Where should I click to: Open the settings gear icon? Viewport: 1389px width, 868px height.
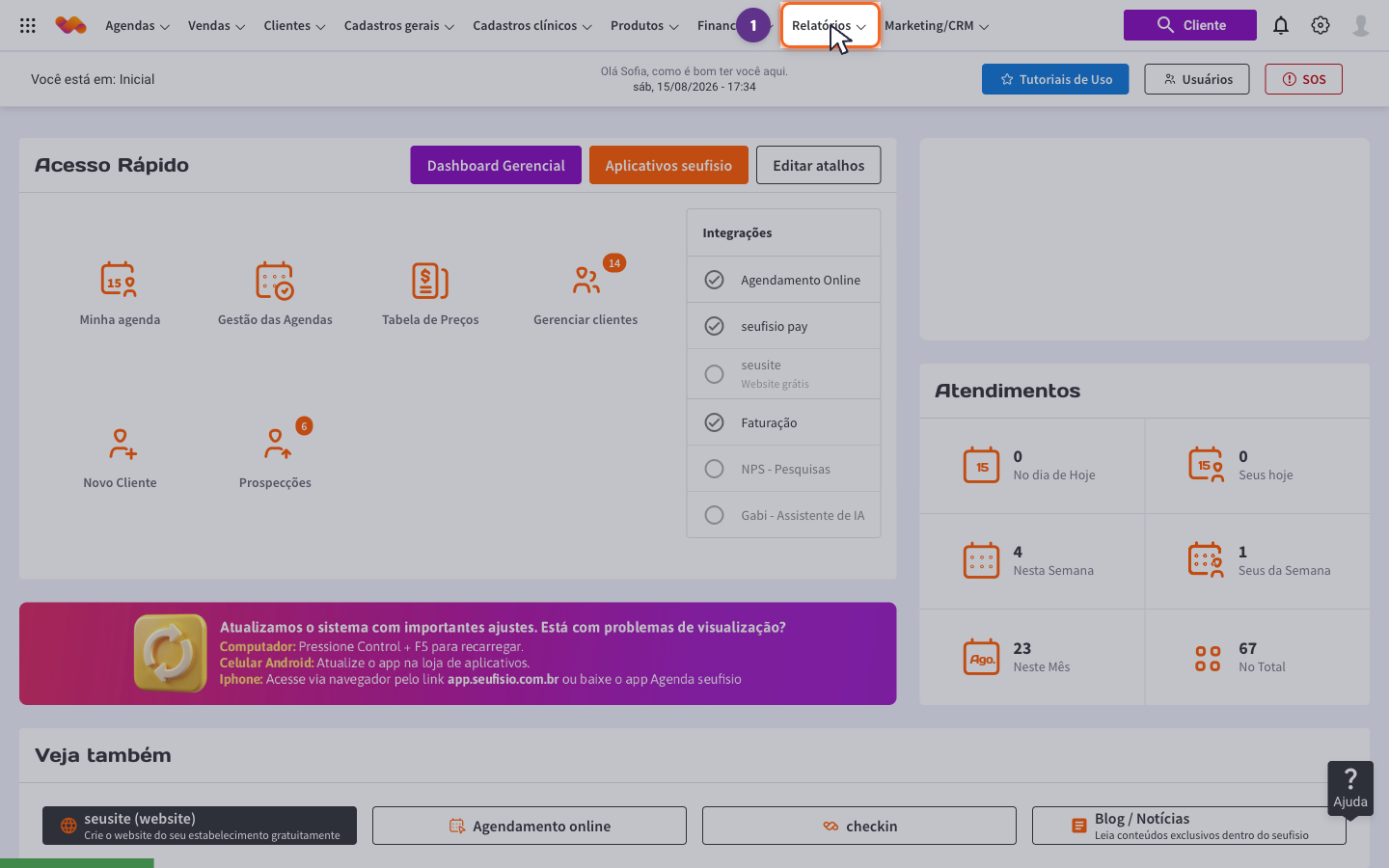click(1321, 25)
